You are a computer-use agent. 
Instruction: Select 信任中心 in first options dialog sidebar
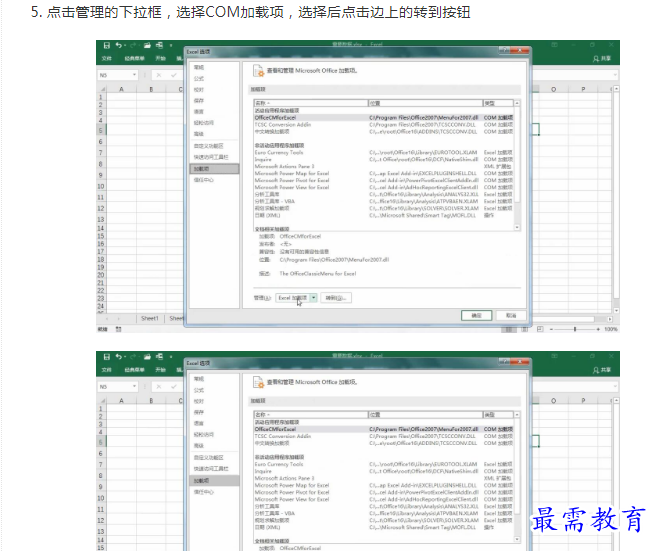click(x=204, y=180)
